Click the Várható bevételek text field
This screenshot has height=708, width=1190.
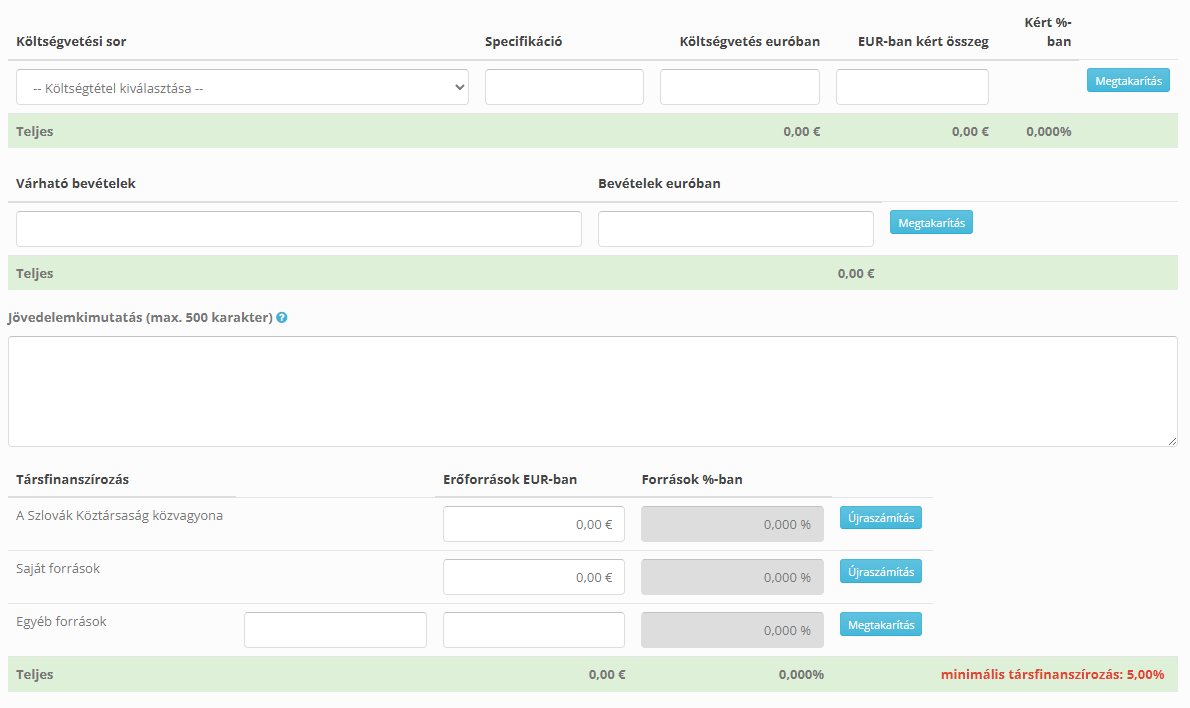pyautogui.click(x=298, y=229)
